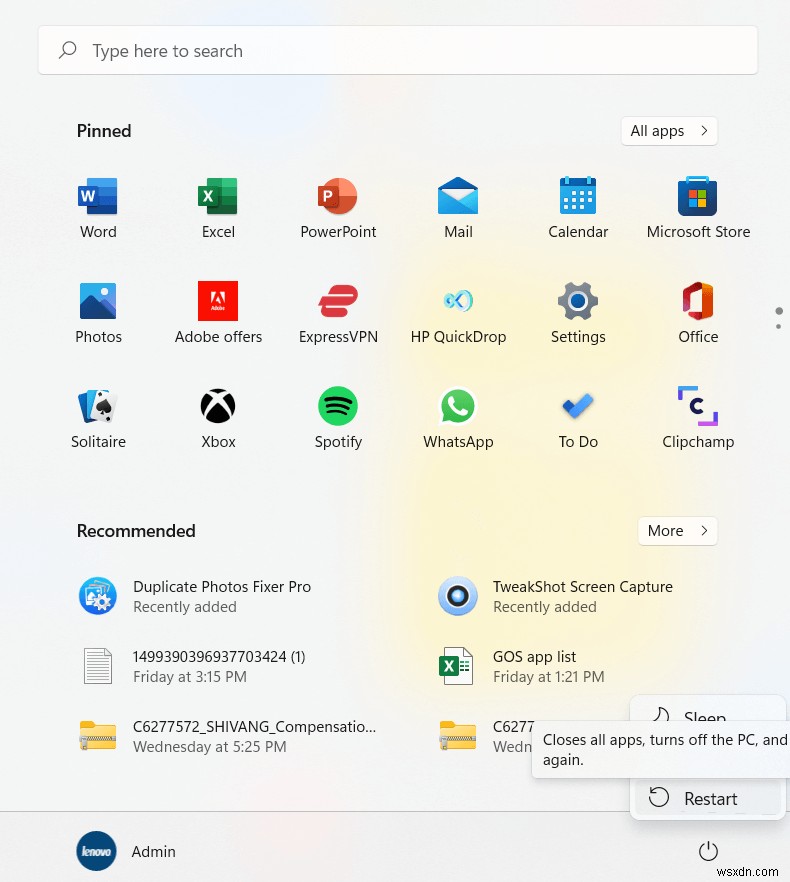The width and height of the screenshot is (790, 882).
Task: Open HP QuickDrop
Action: click(458, 313)
